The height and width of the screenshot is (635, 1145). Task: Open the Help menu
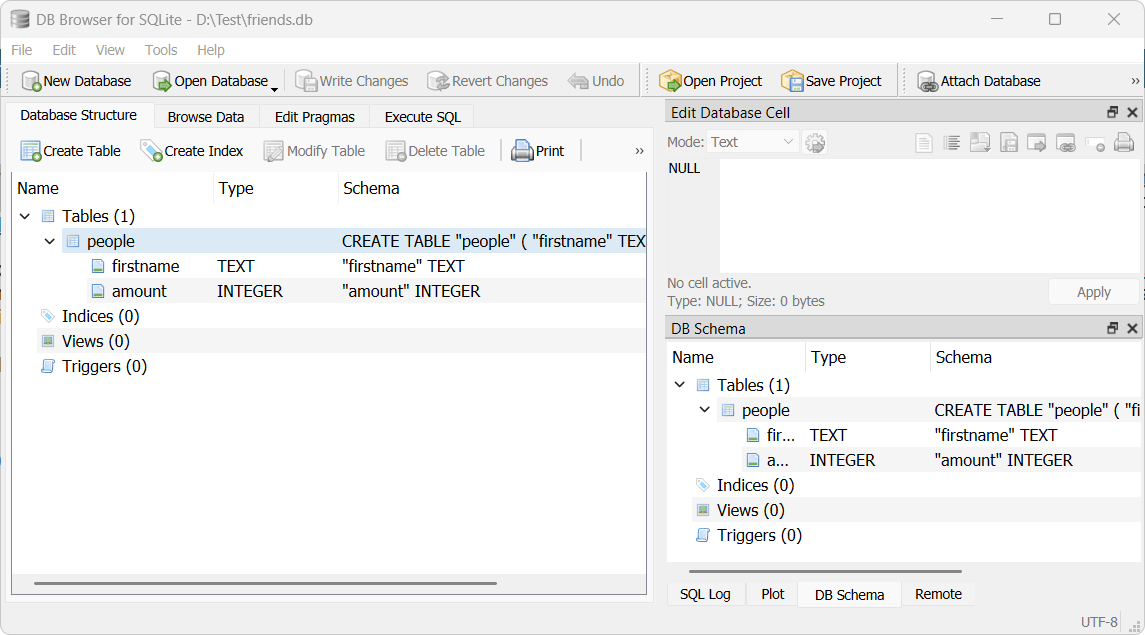[211, 50]
